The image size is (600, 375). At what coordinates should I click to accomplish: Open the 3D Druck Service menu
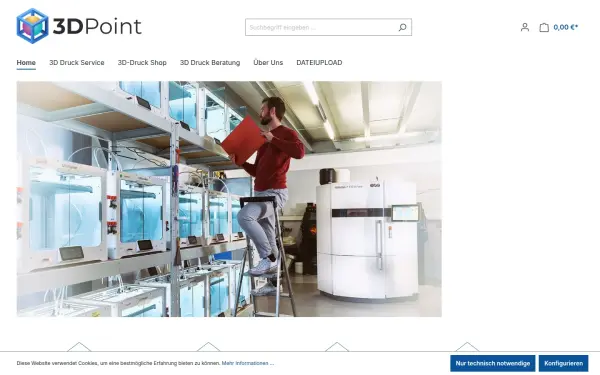(x=77, y=62)
